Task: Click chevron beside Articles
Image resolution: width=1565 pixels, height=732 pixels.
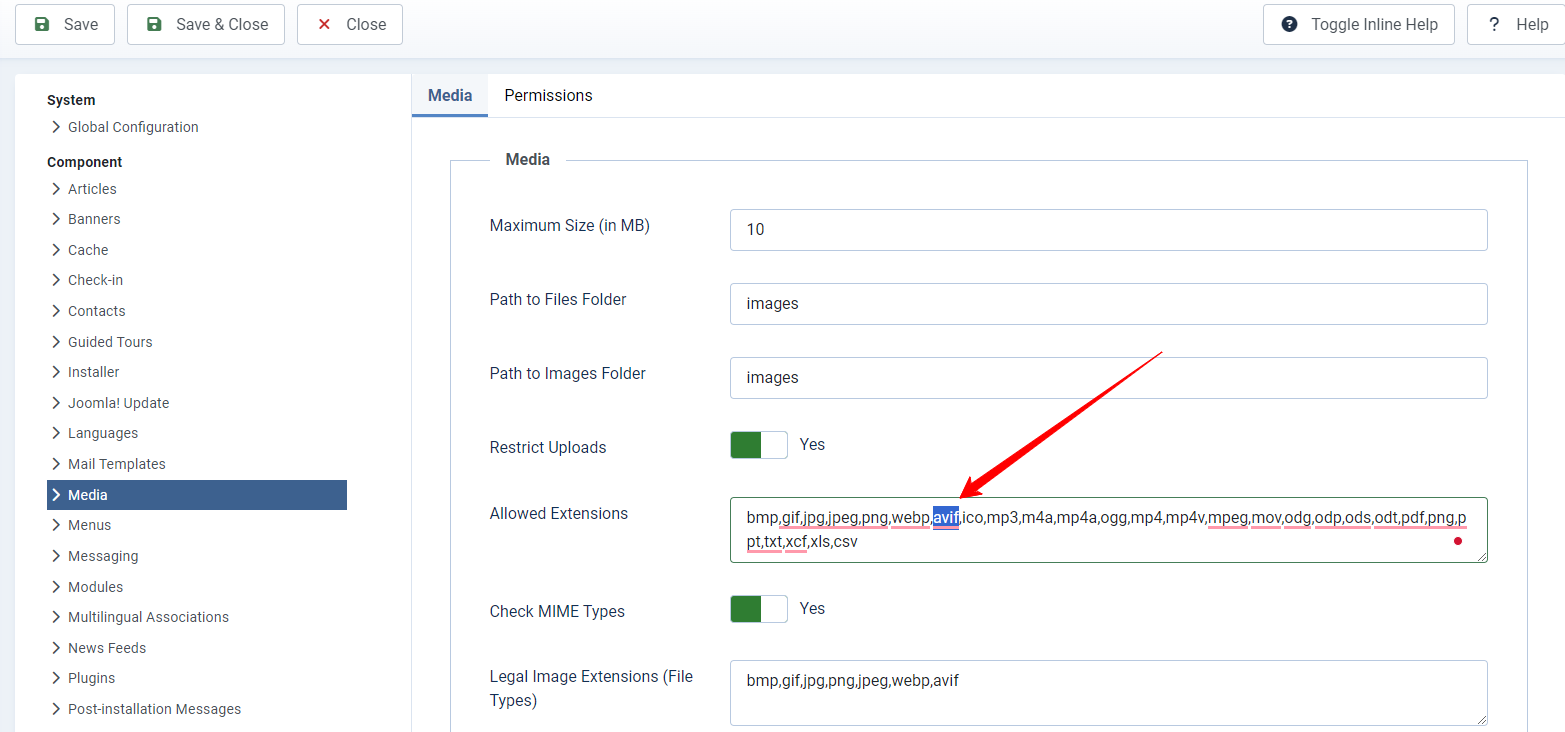Action: (x=56, y=189)
